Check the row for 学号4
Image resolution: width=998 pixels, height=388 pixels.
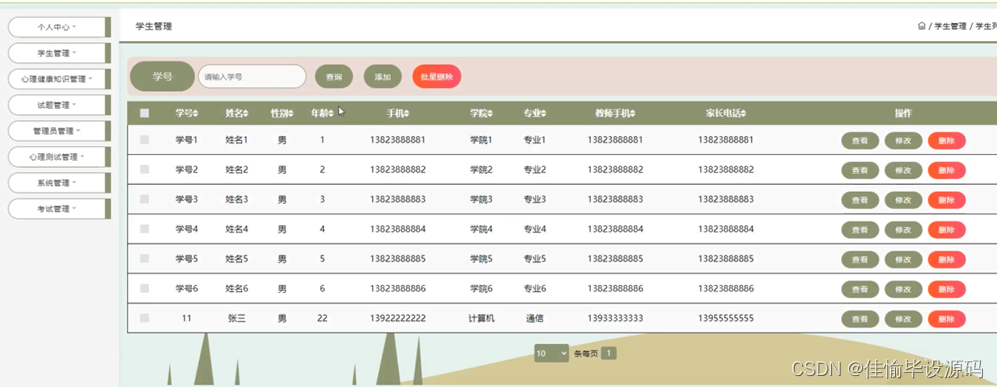point(144,228)
